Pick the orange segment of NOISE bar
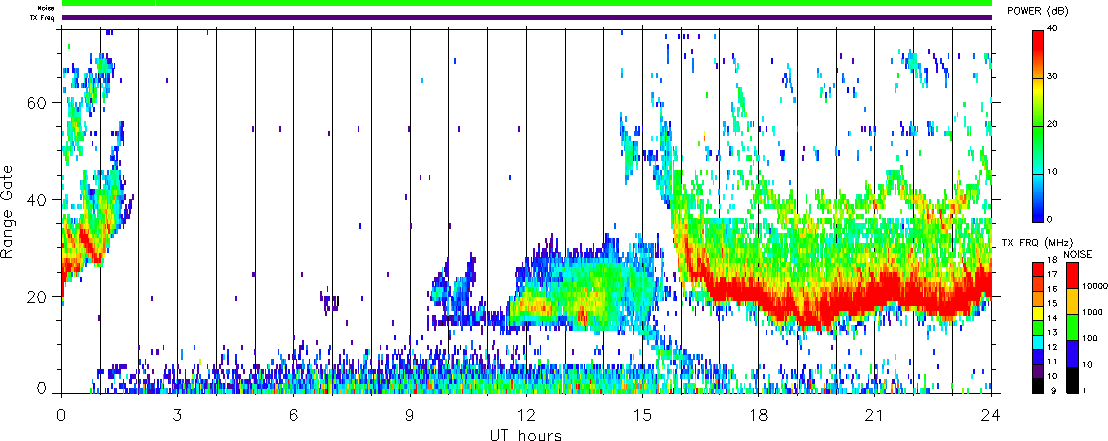This screenshot has width=1108, height=441. 1073,301
